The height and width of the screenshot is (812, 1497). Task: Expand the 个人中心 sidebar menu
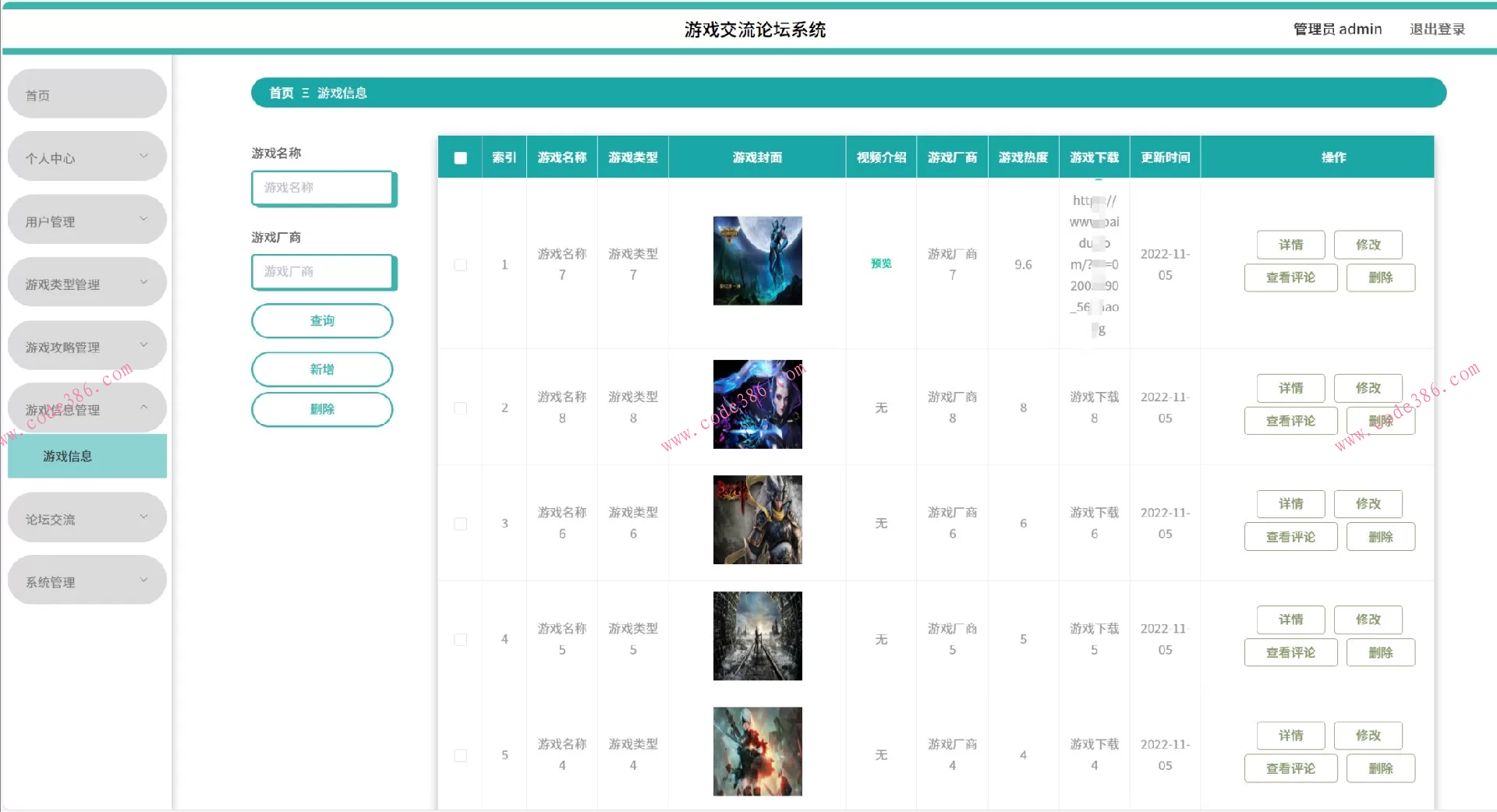point(87,156)
